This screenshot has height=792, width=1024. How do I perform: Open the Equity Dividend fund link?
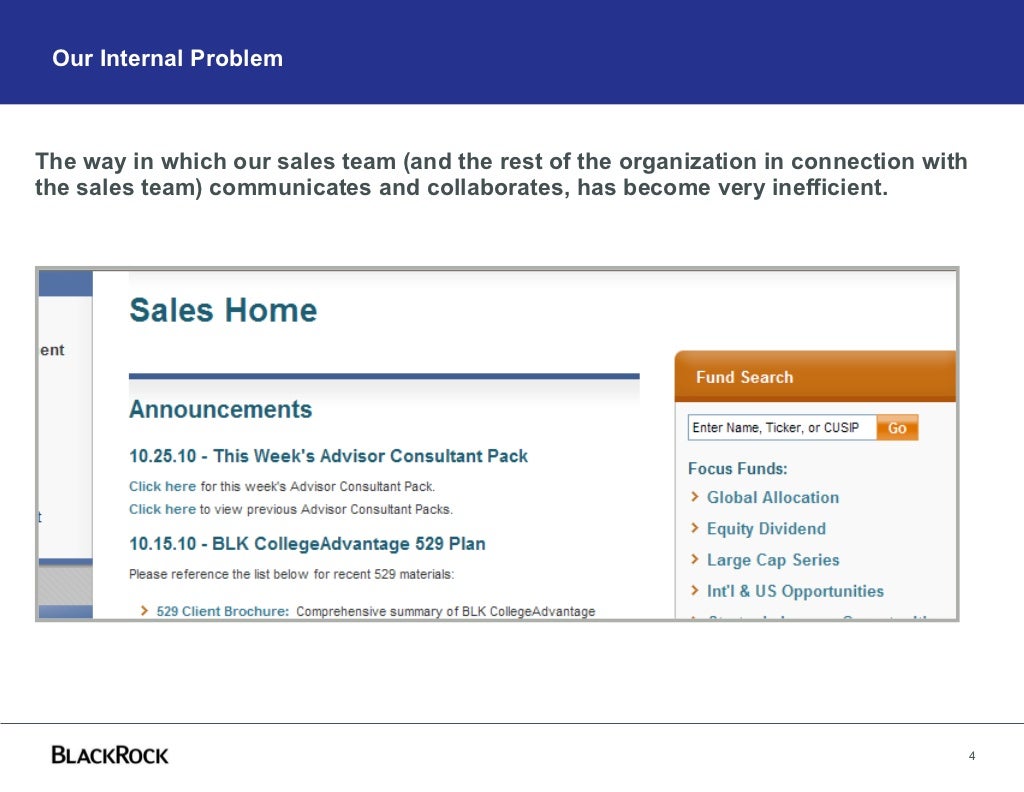coord(766,529)
